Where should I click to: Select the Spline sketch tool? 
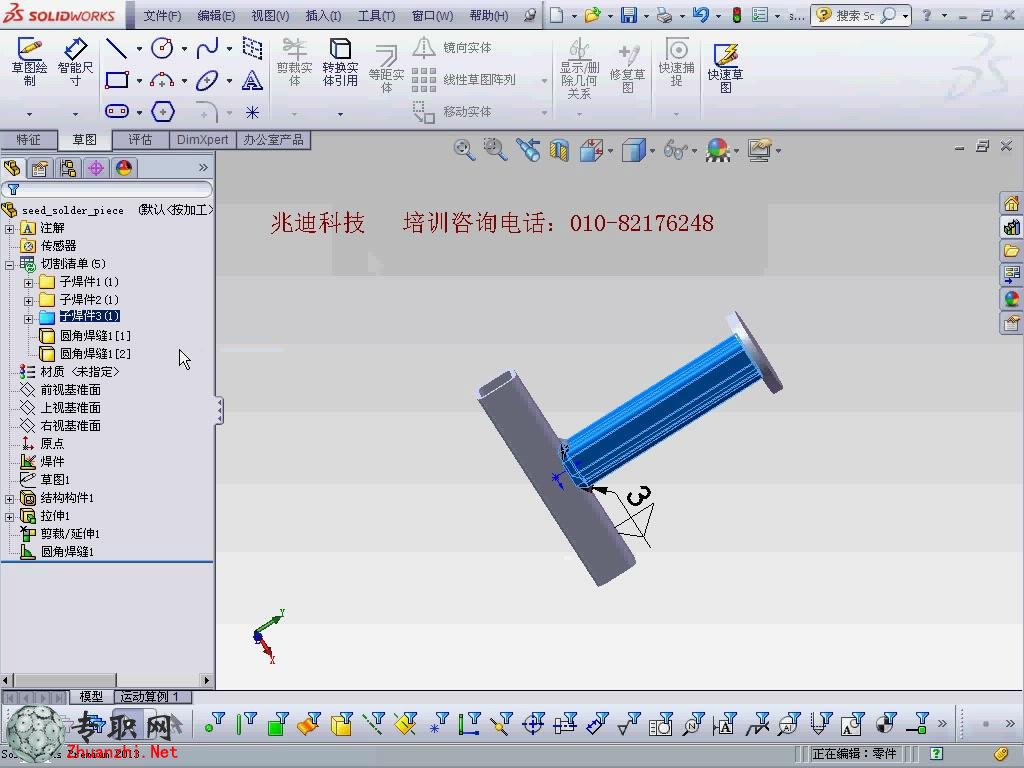pyautogui.click(x=207, y=48)
